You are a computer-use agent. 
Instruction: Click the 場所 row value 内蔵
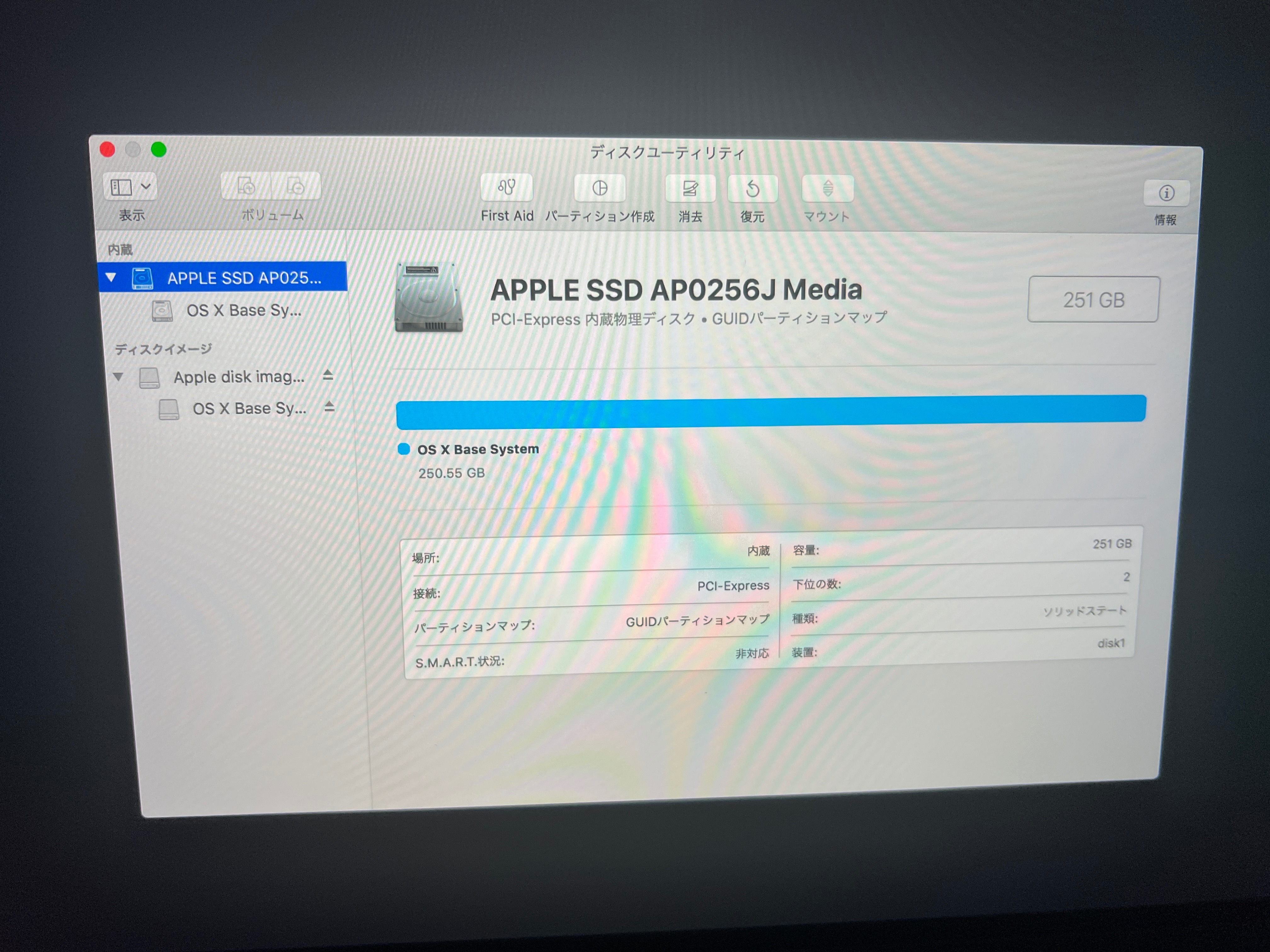tap(758, 552)
